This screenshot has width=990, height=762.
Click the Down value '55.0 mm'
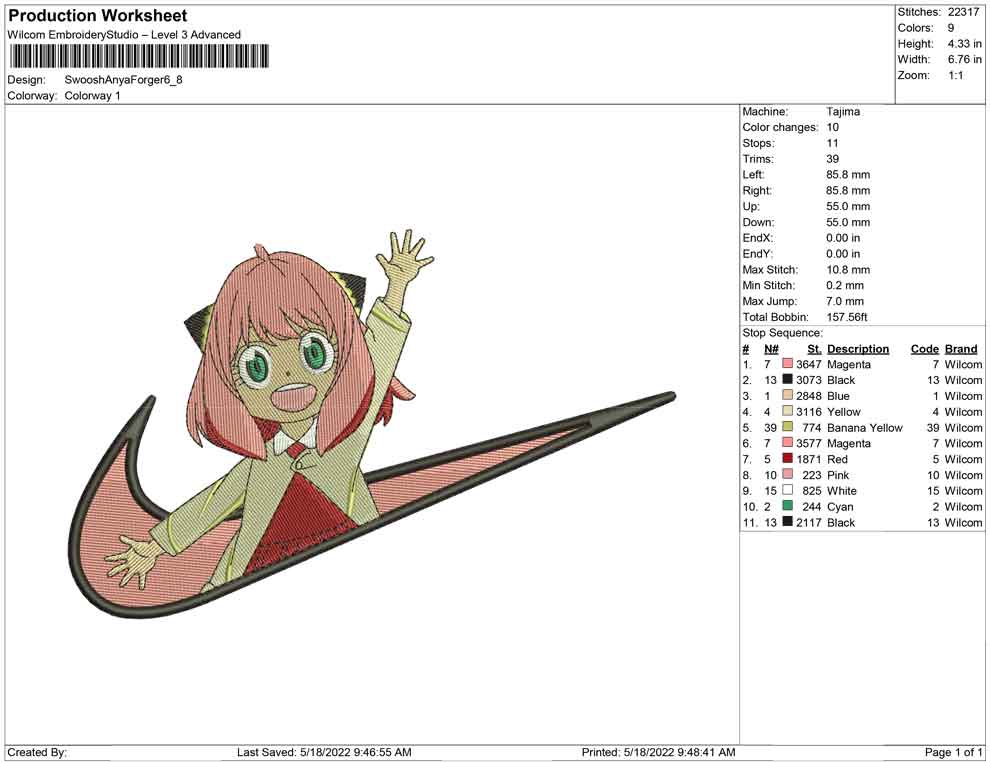[848, 222]
